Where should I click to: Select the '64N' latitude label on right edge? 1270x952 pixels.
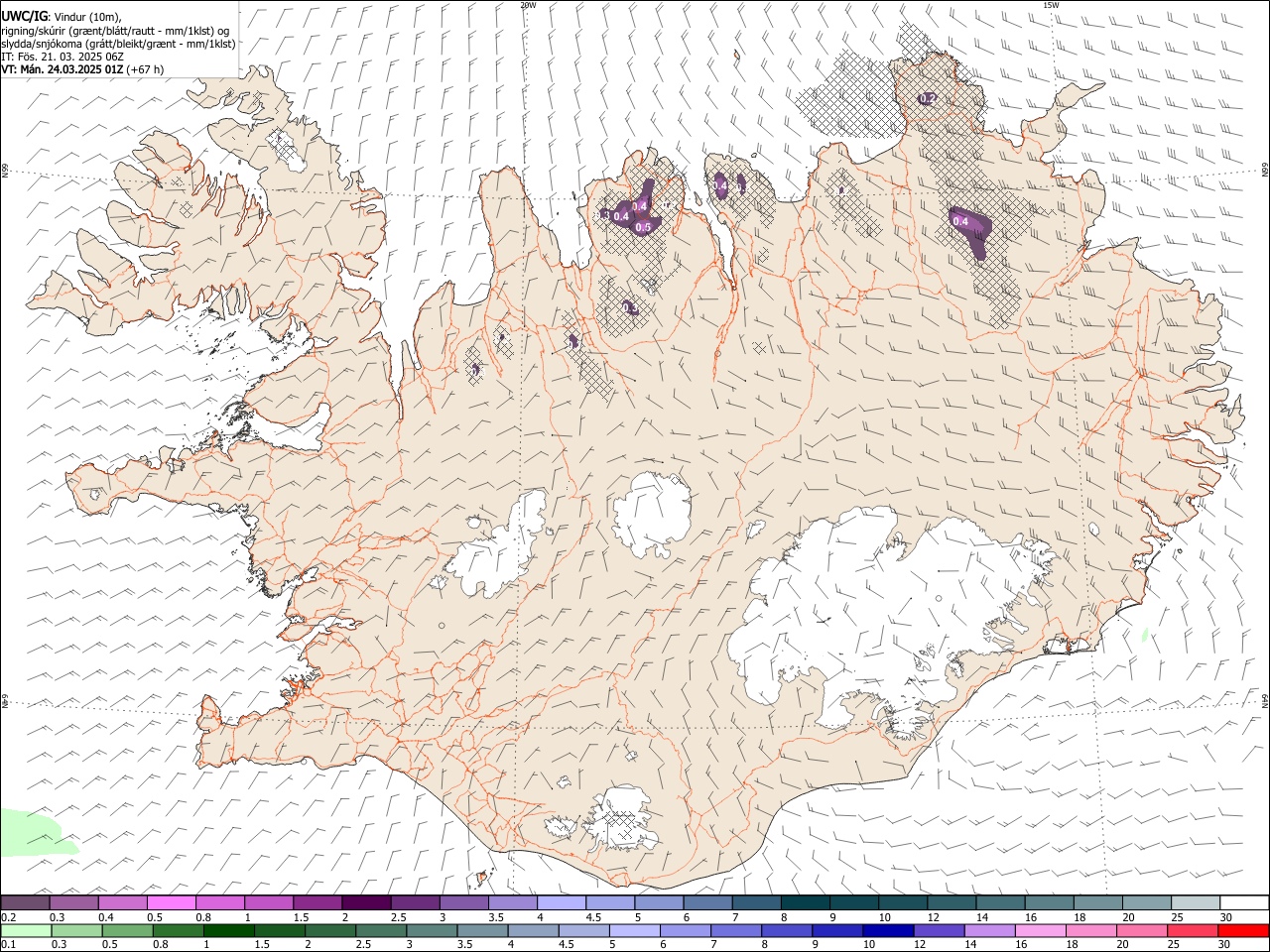pos(1265,700)
